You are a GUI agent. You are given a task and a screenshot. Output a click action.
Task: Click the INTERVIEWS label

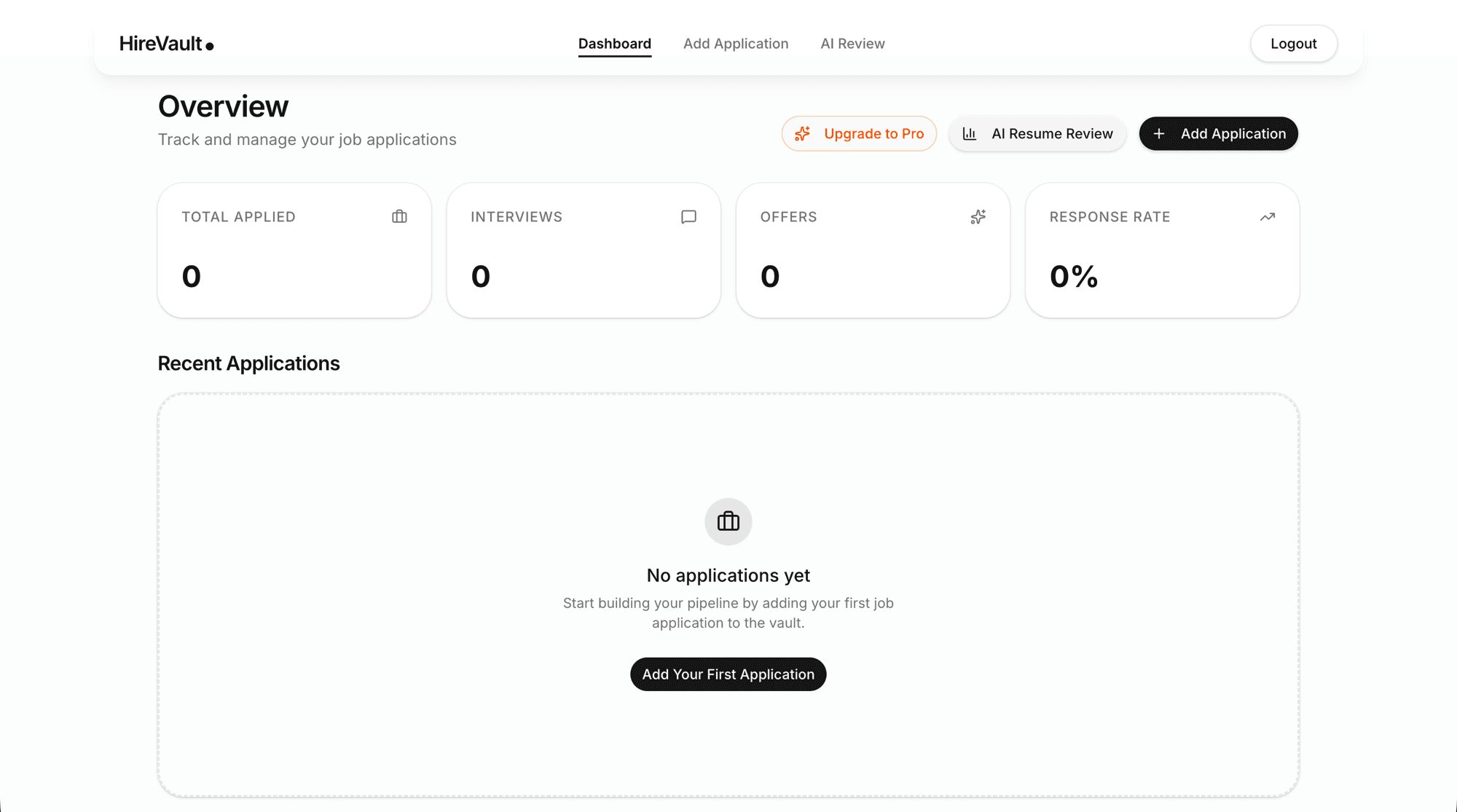517,217
